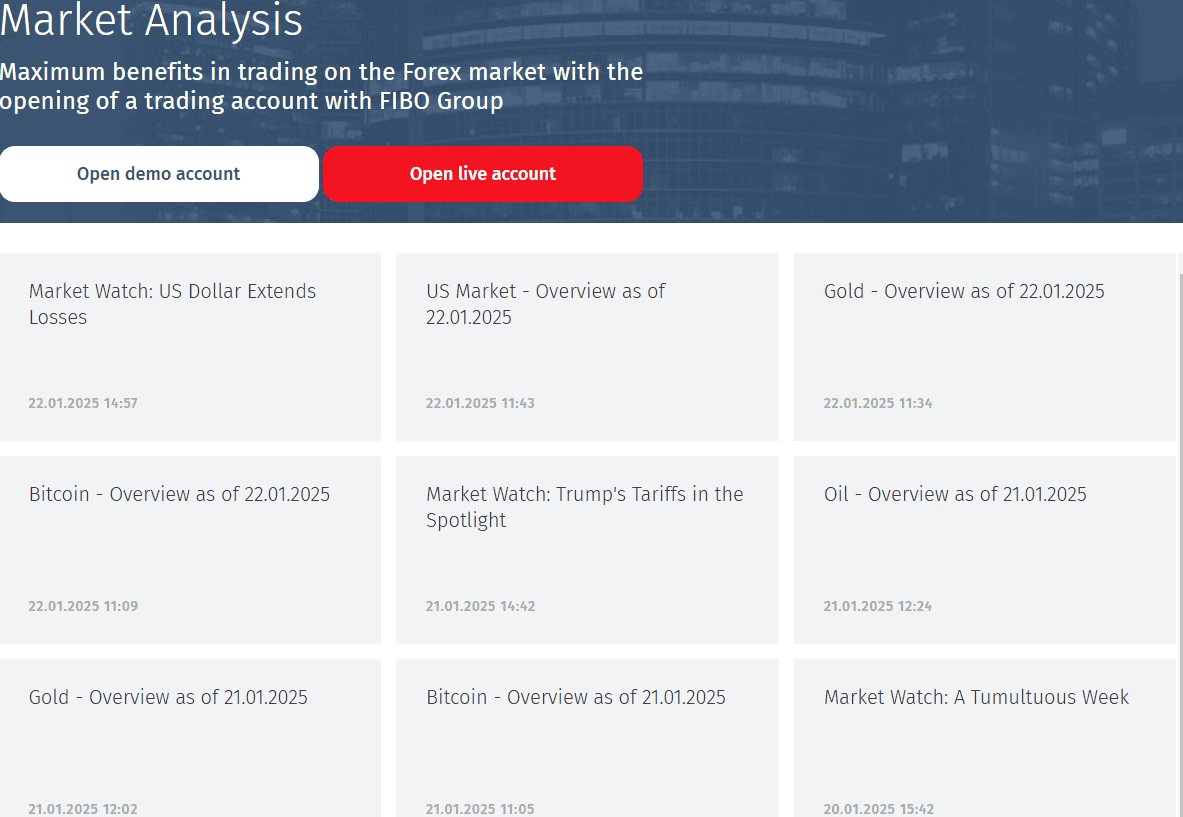Read the Oil overview of 21.01.2025
The height and width of the screenshot is (817, 1183).
(x=955, y=494)
